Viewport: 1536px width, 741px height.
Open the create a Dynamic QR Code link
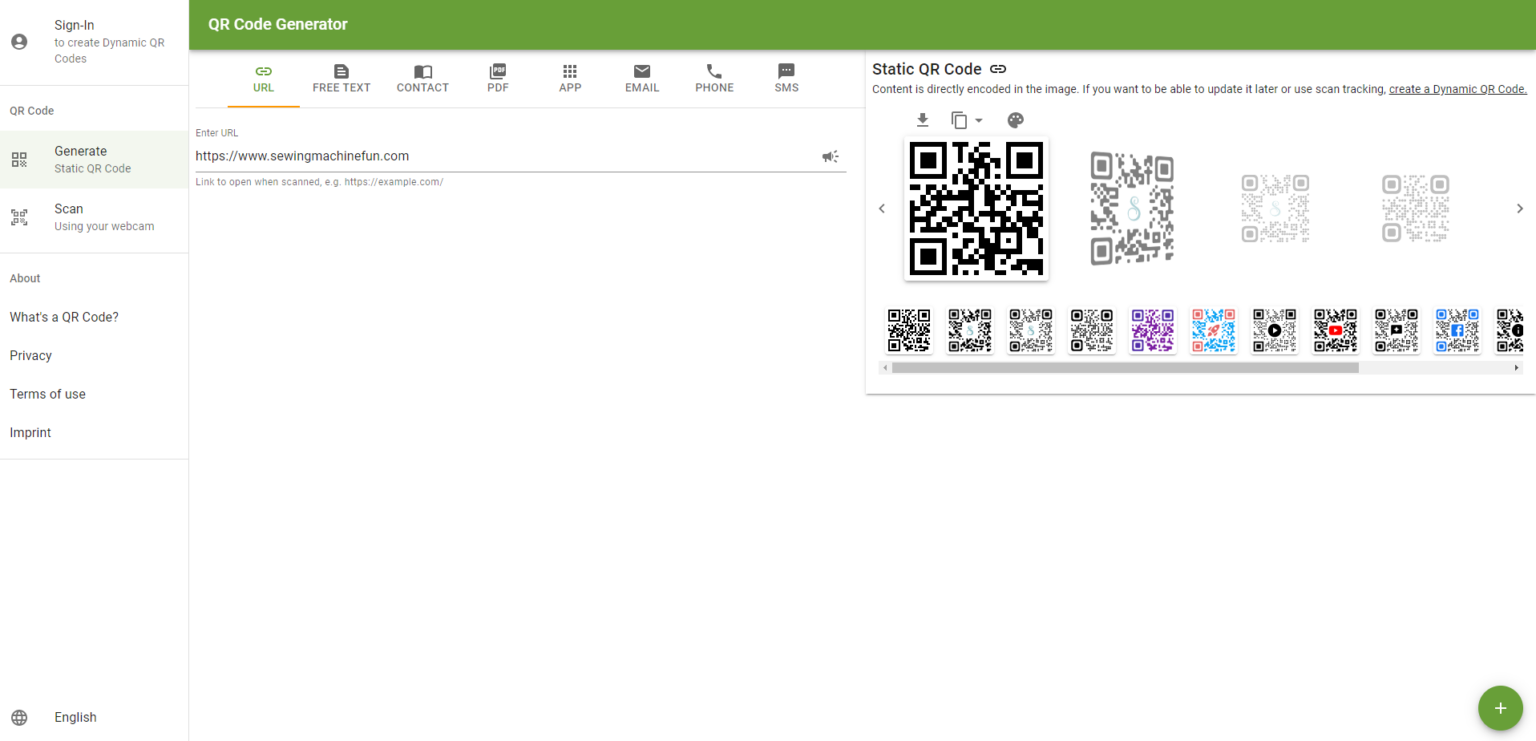point(1456,89)
